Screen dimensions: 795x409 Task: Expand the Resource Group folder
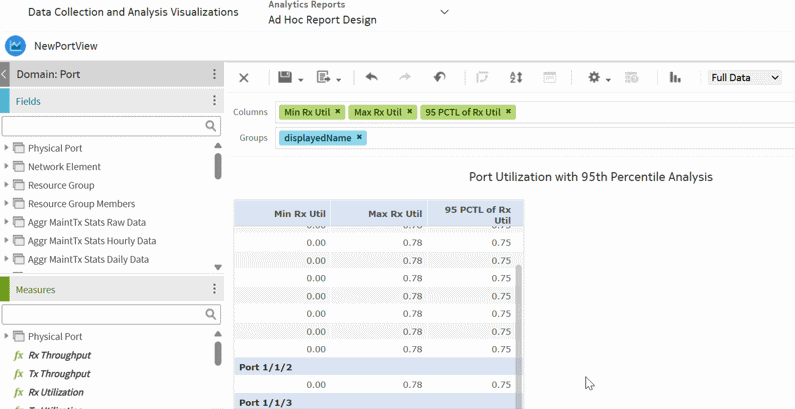6,185
